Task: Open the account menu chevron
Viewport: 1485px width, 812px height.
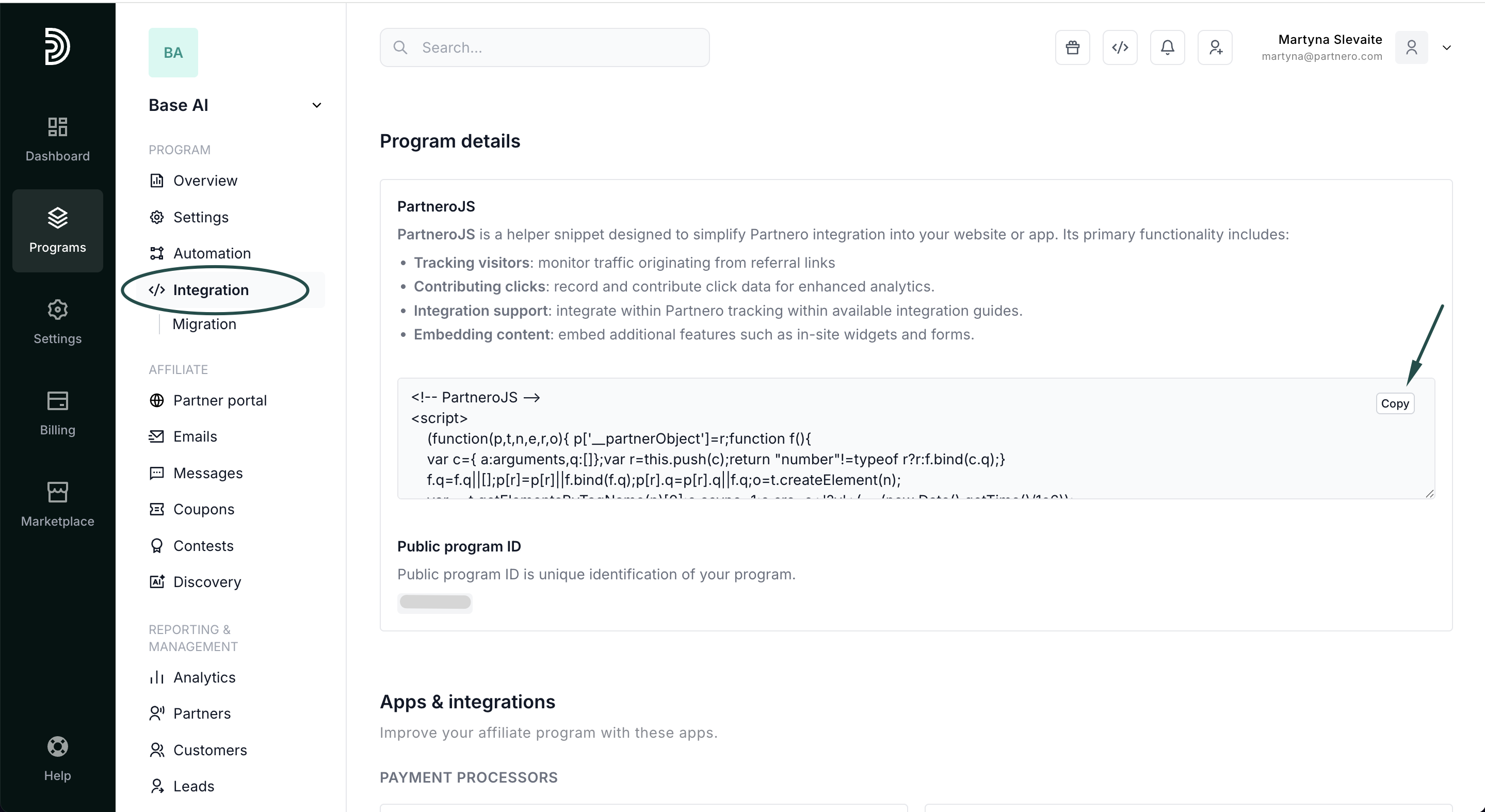Action: point(1447,47)
